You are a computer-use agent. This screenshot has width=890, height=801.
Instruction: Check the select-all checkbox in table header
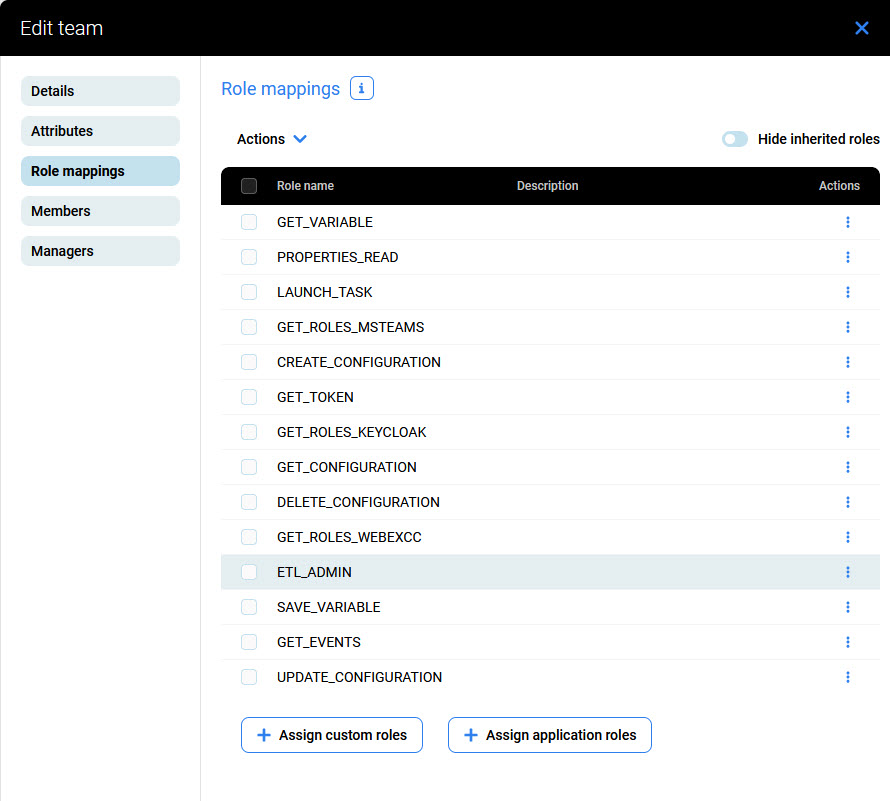click(x=249, y=186)
